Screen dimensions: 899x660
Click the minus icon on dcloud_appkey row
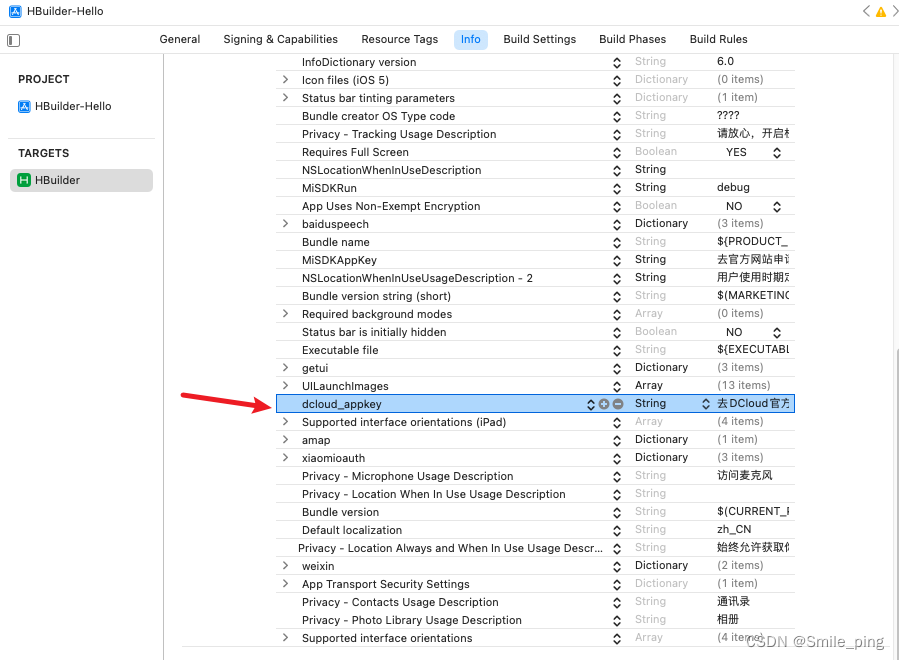pos(618,404)
